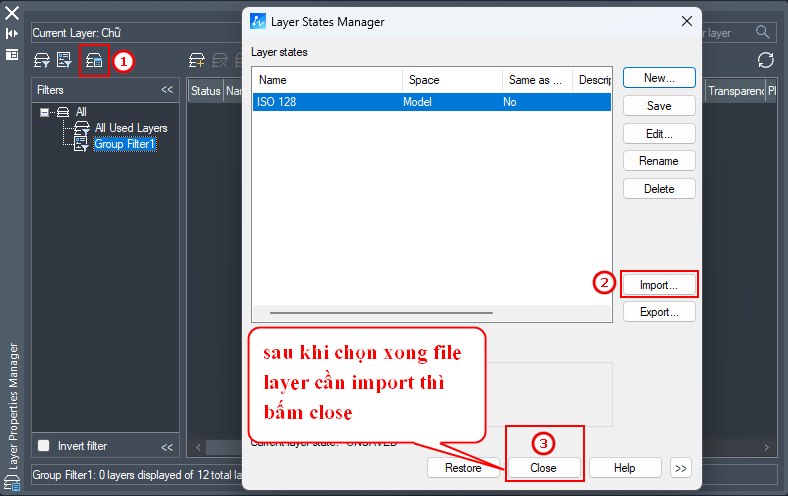Click the Description column header
The width and height of the screenshot is (788, 496).
pos(592,80)
